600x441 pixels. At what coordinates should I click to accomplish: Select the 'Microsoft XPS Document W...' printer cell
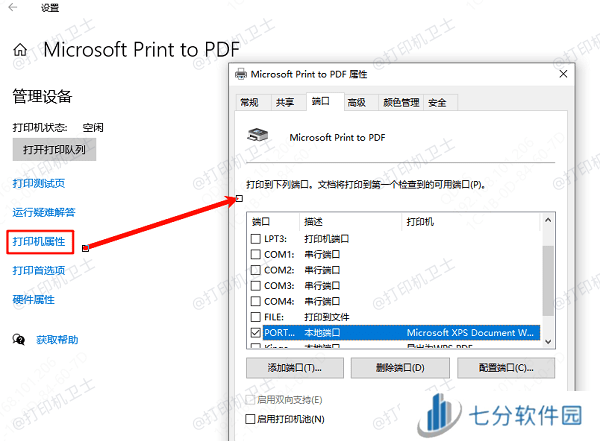pos(470,333)
